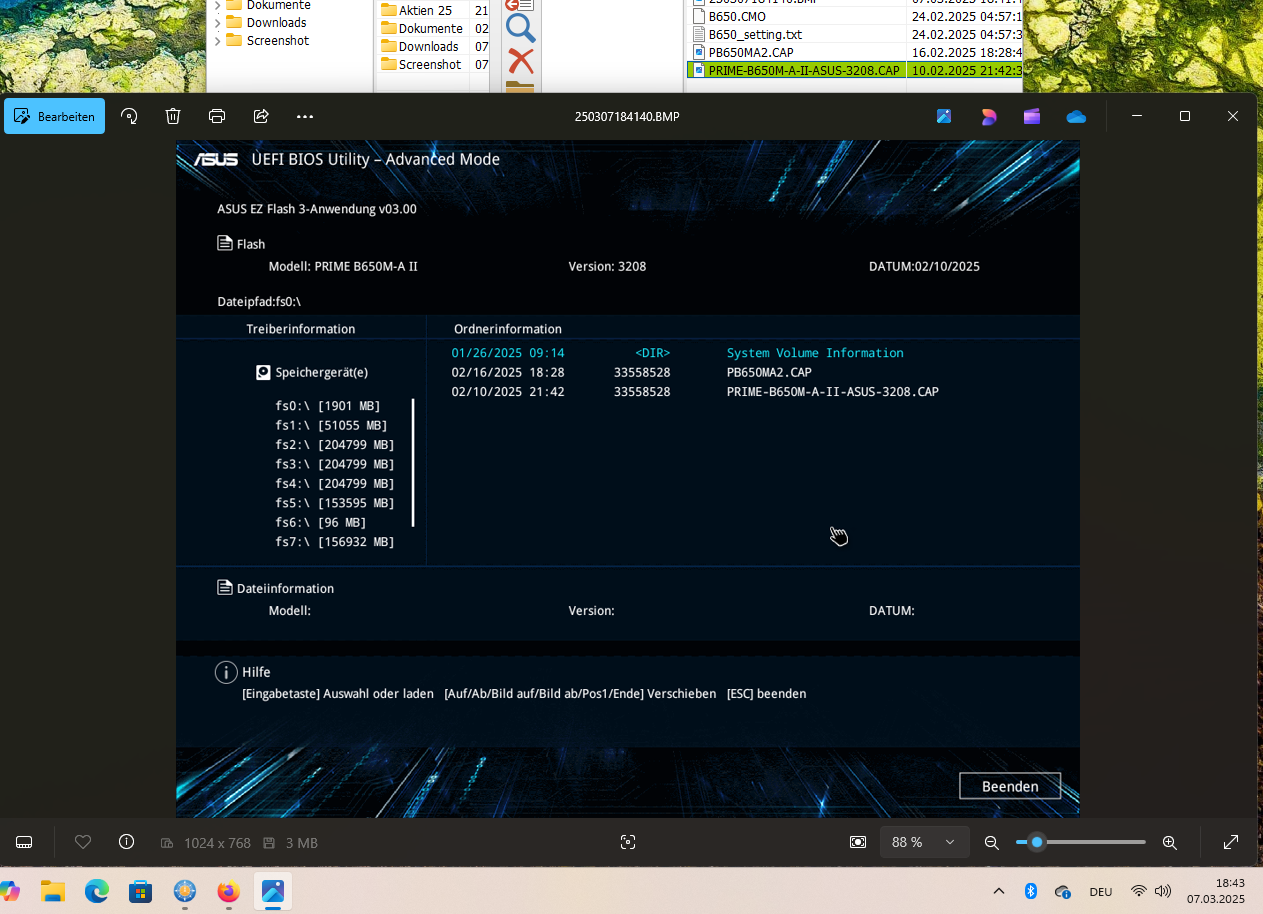Show file info with the info icon

coord(126,842)
